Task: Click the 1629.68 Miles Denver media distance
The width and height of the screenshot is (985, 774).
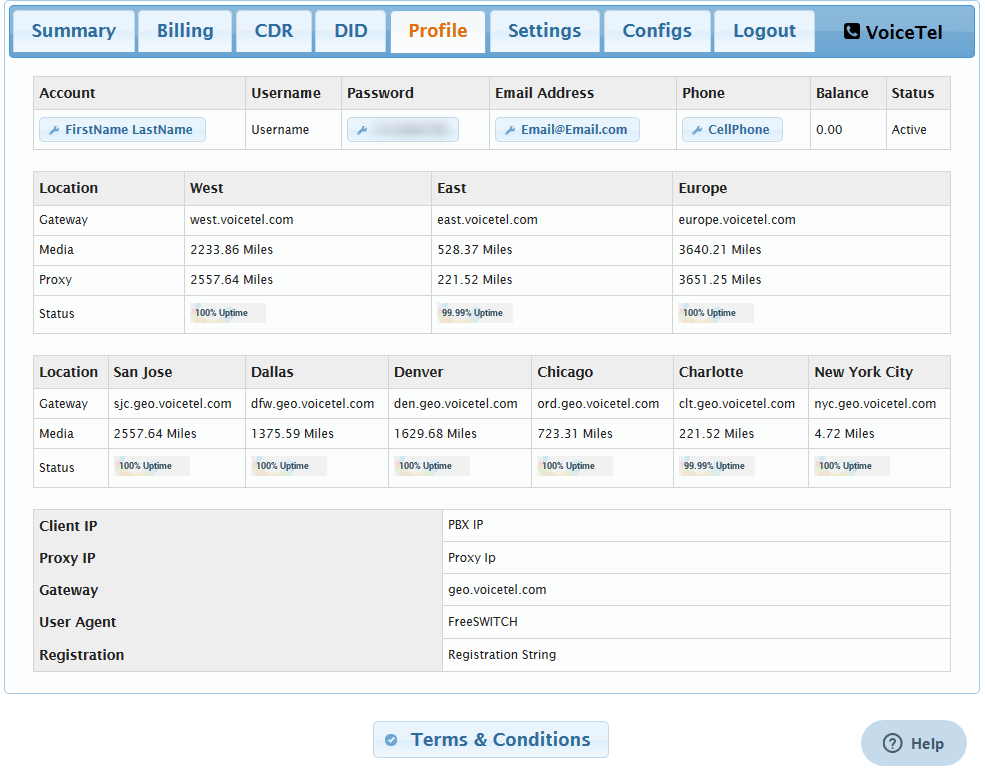Action: [435, 434]
